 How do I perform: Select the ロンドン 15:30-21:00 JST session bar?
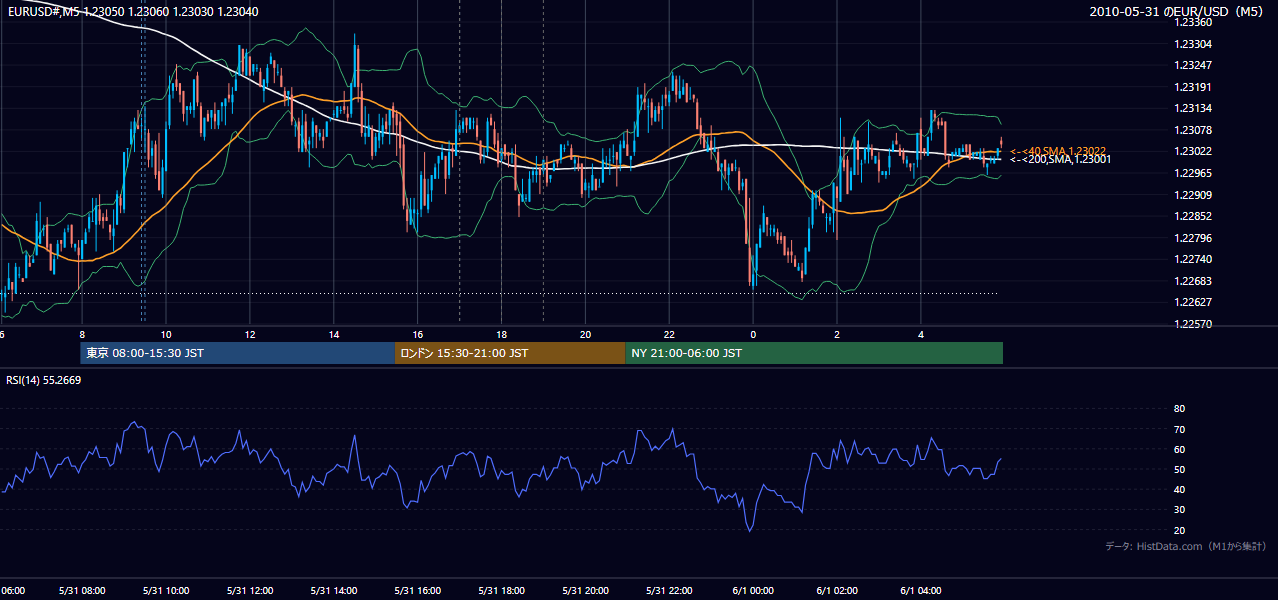click(510, 353)
